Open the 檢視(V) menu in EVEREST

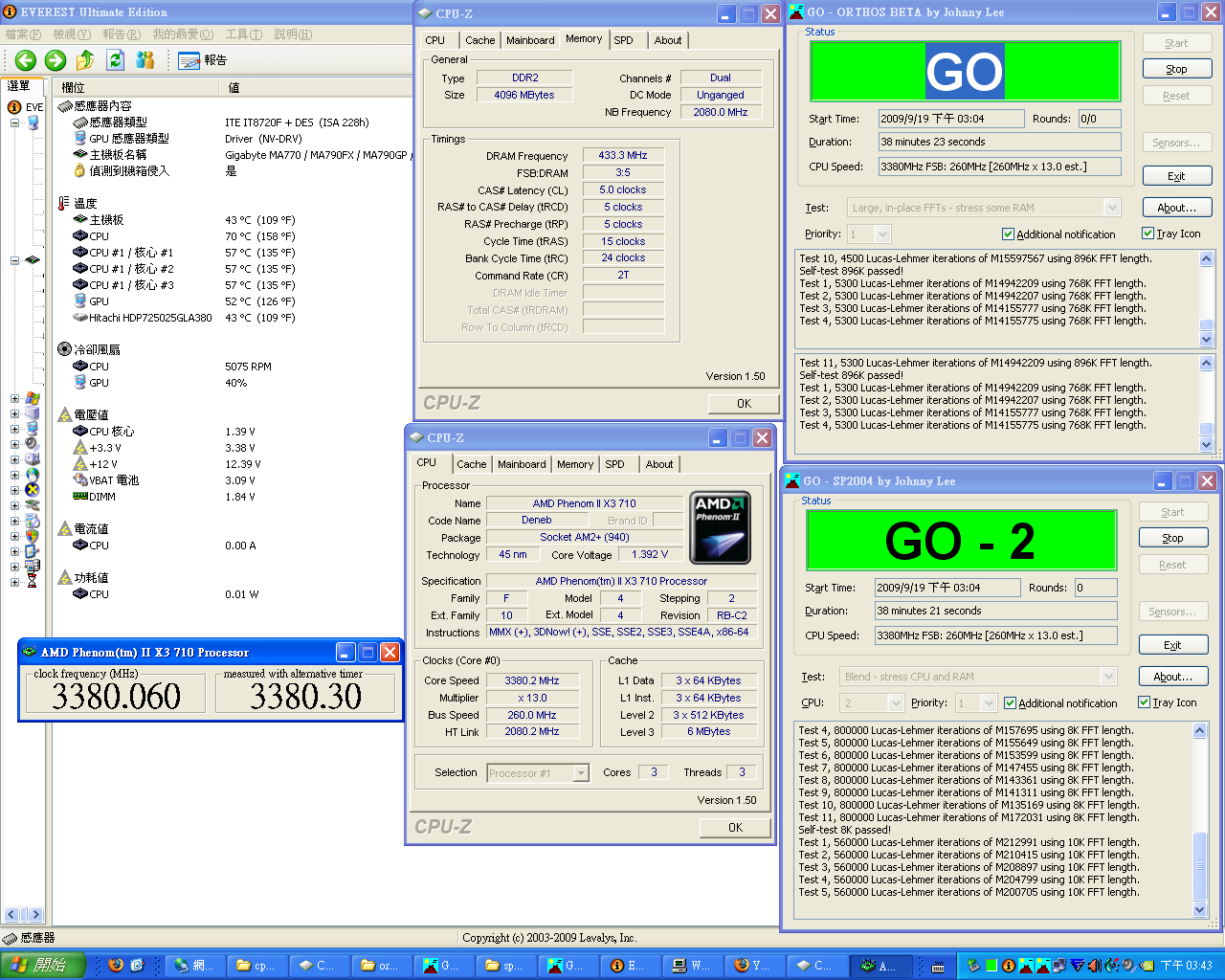coord(72,34)
